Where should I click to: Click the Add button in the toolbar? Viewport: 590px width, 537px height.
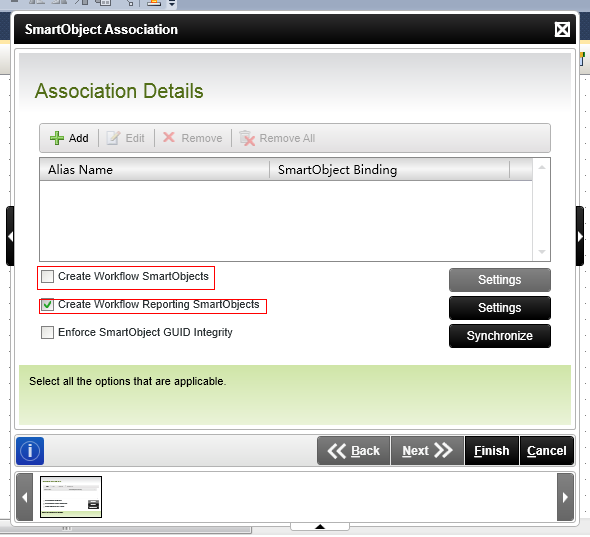[69, 138]
